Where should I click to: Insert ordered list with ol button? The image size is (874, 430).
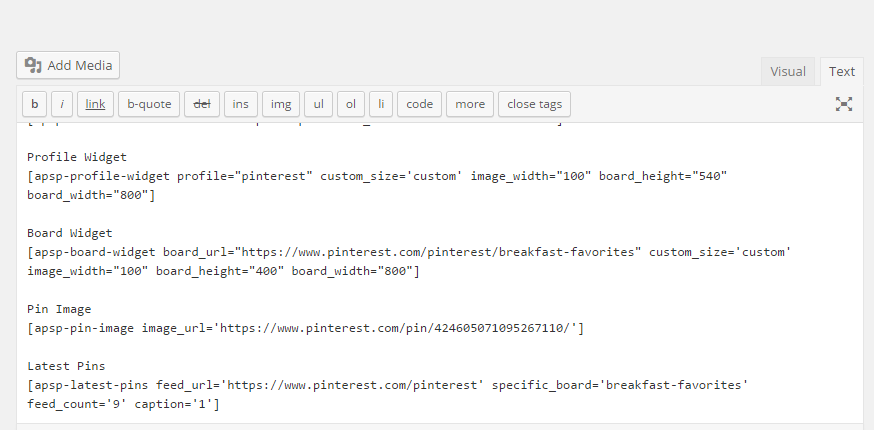pos(351,104)
